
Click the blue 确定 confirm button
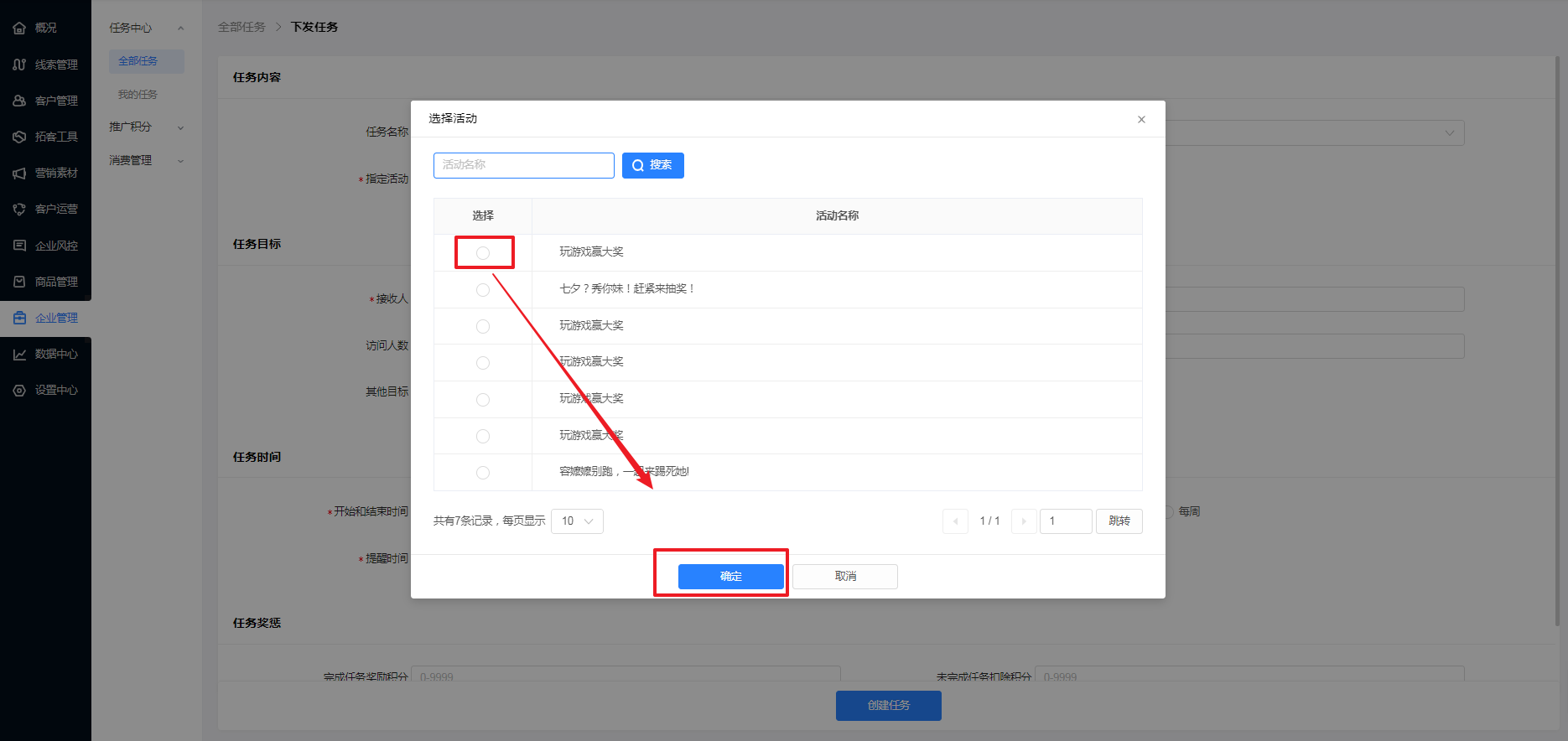(x=730, y=577)
